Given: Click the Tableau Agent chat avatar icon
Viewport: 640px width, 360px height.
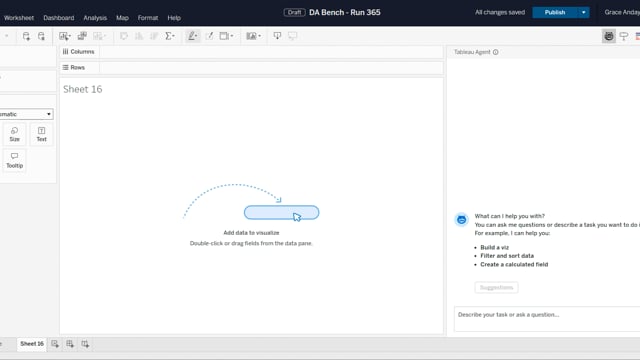Looking at the screenshot, I should [x=462, y=220].
